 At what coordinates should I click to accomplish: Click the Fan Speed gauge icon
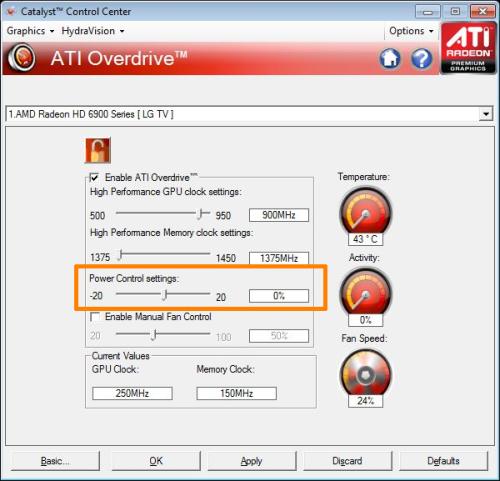[365, 373]
